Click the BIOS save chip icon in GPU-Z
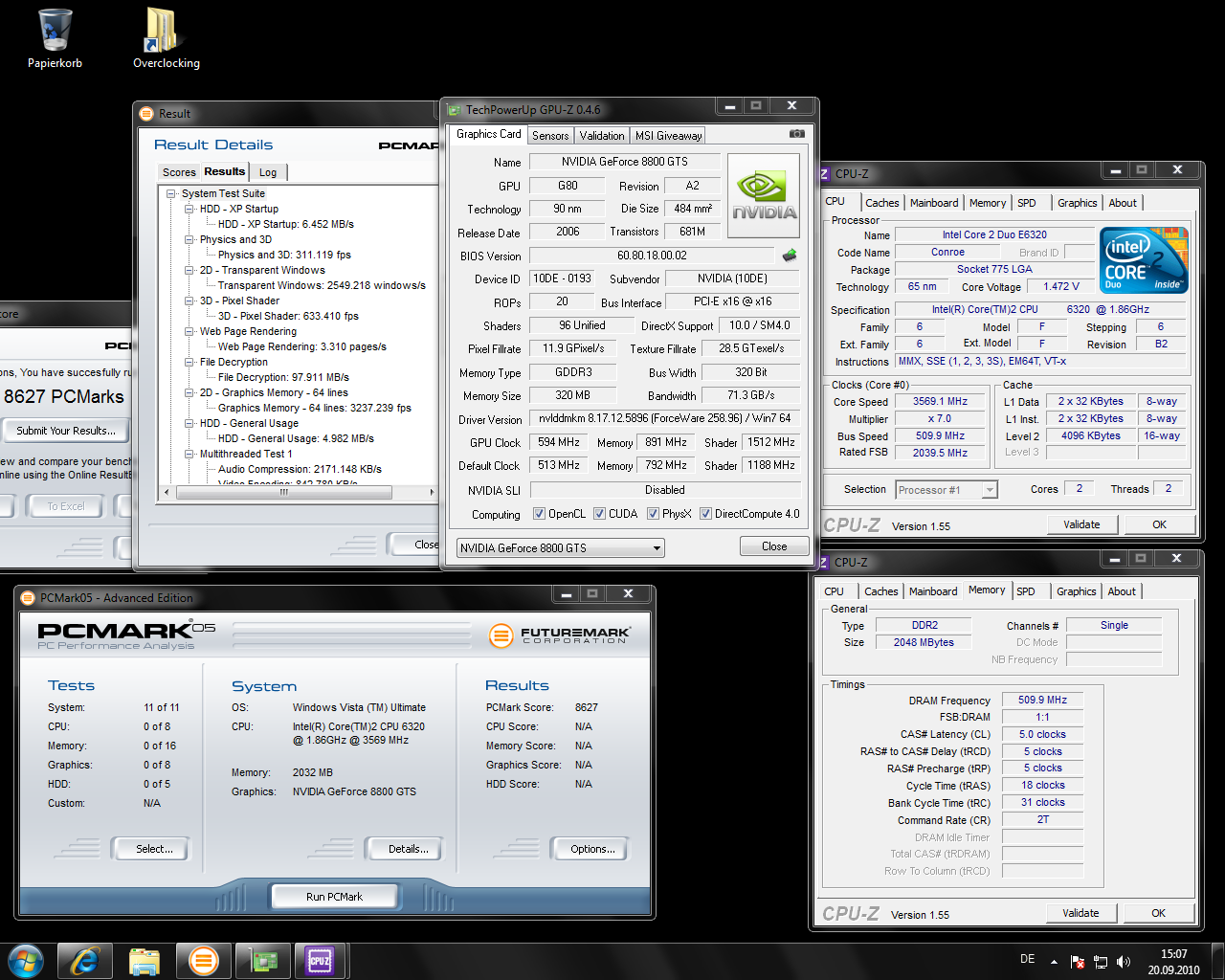The height and width of the screenshot is (980, 1225). pos(790,256)
